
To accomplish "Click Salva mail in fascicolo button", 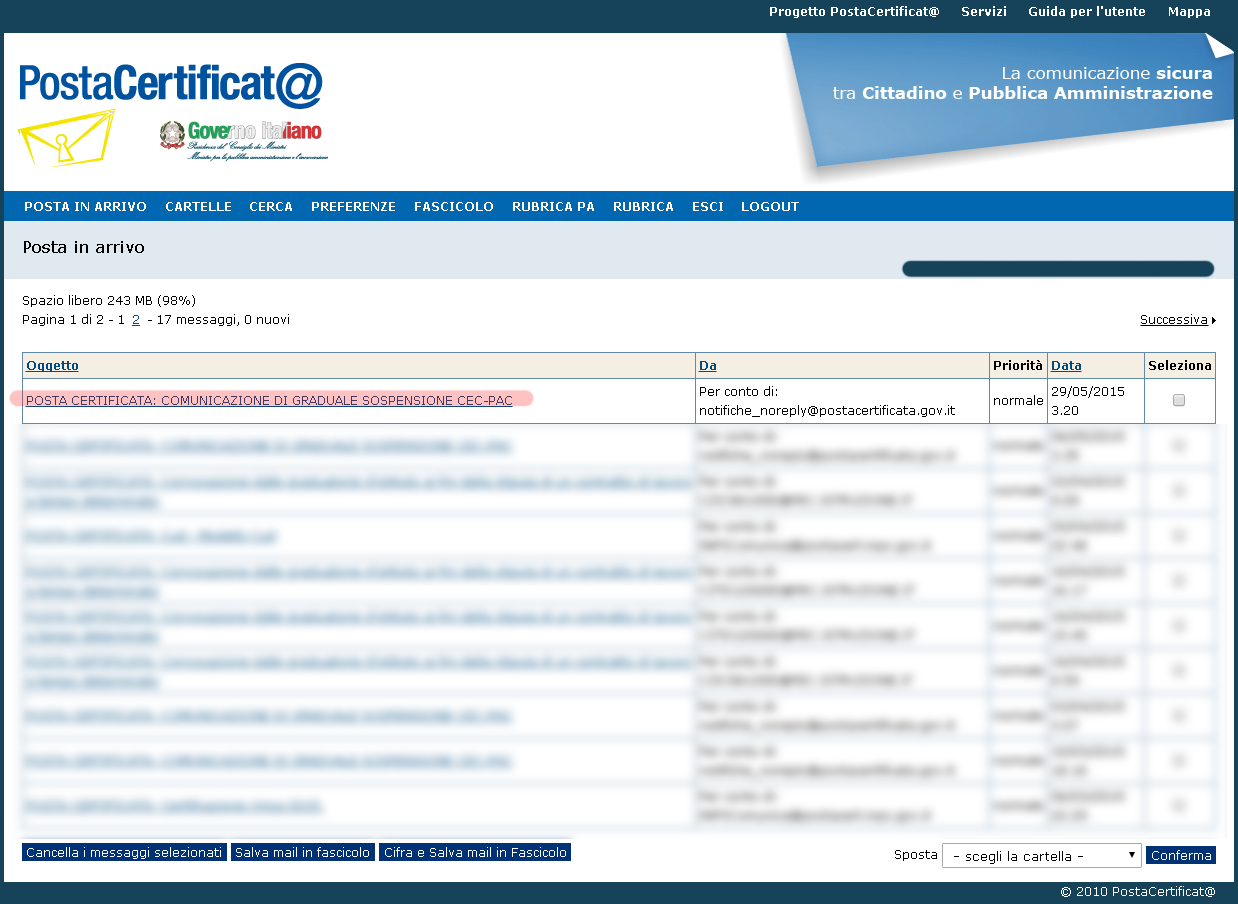I will click(303, 853).
